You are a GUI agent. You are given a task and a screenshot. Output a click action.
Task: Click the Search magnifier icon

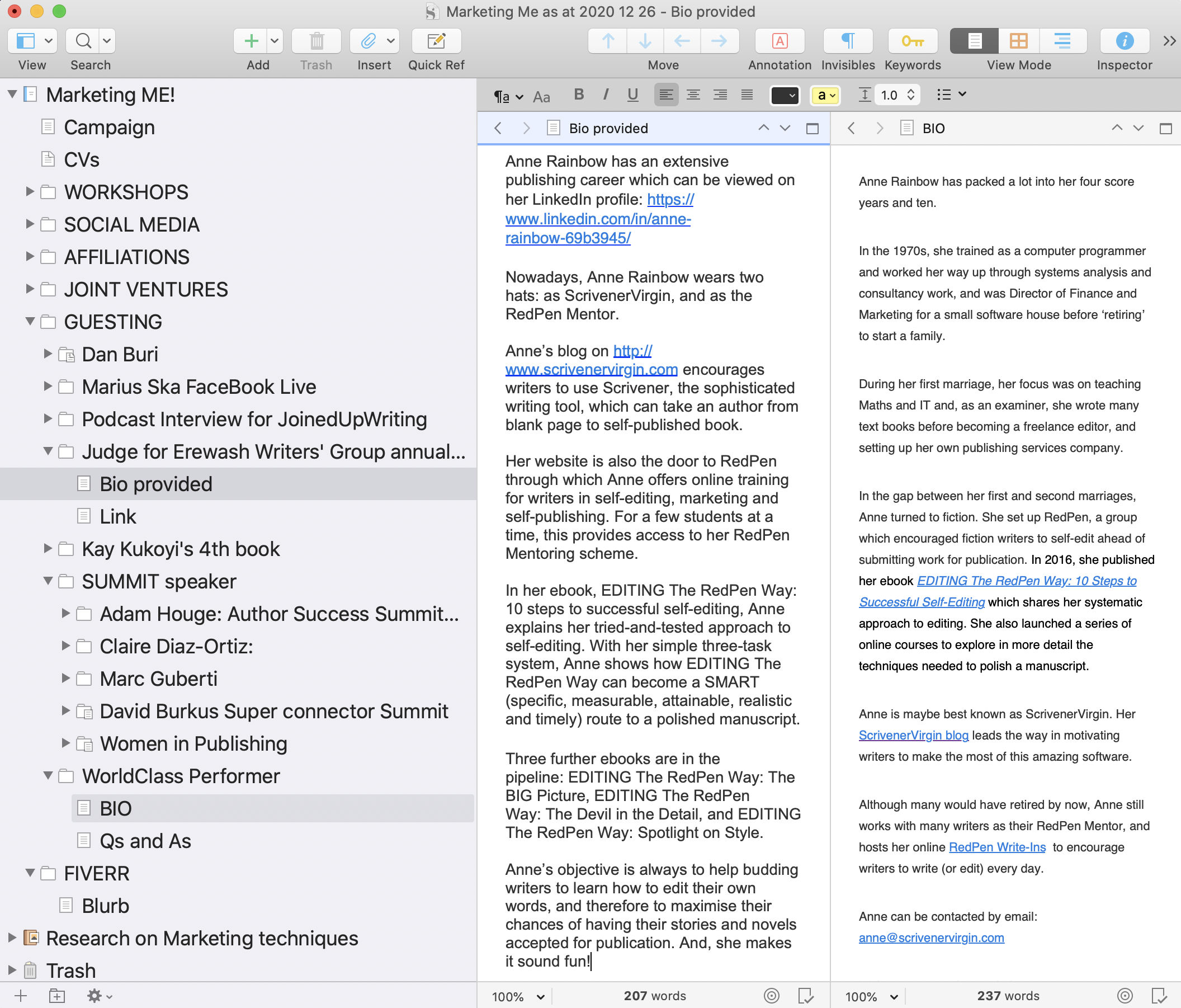tap(83, 41)
